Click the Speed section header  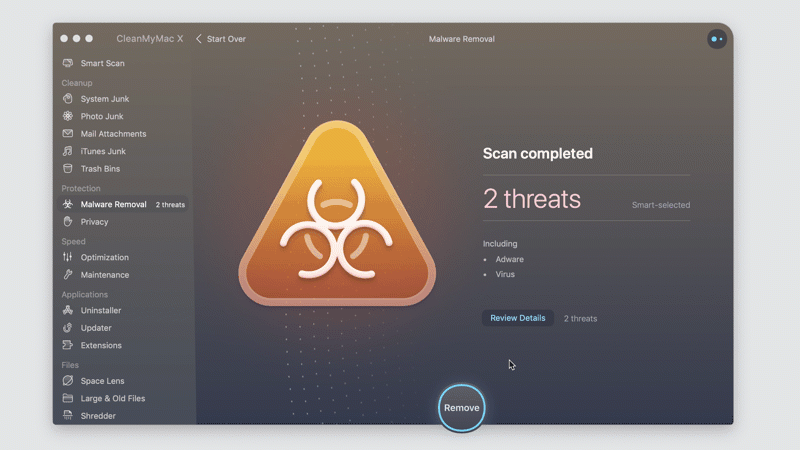[73, 241]
